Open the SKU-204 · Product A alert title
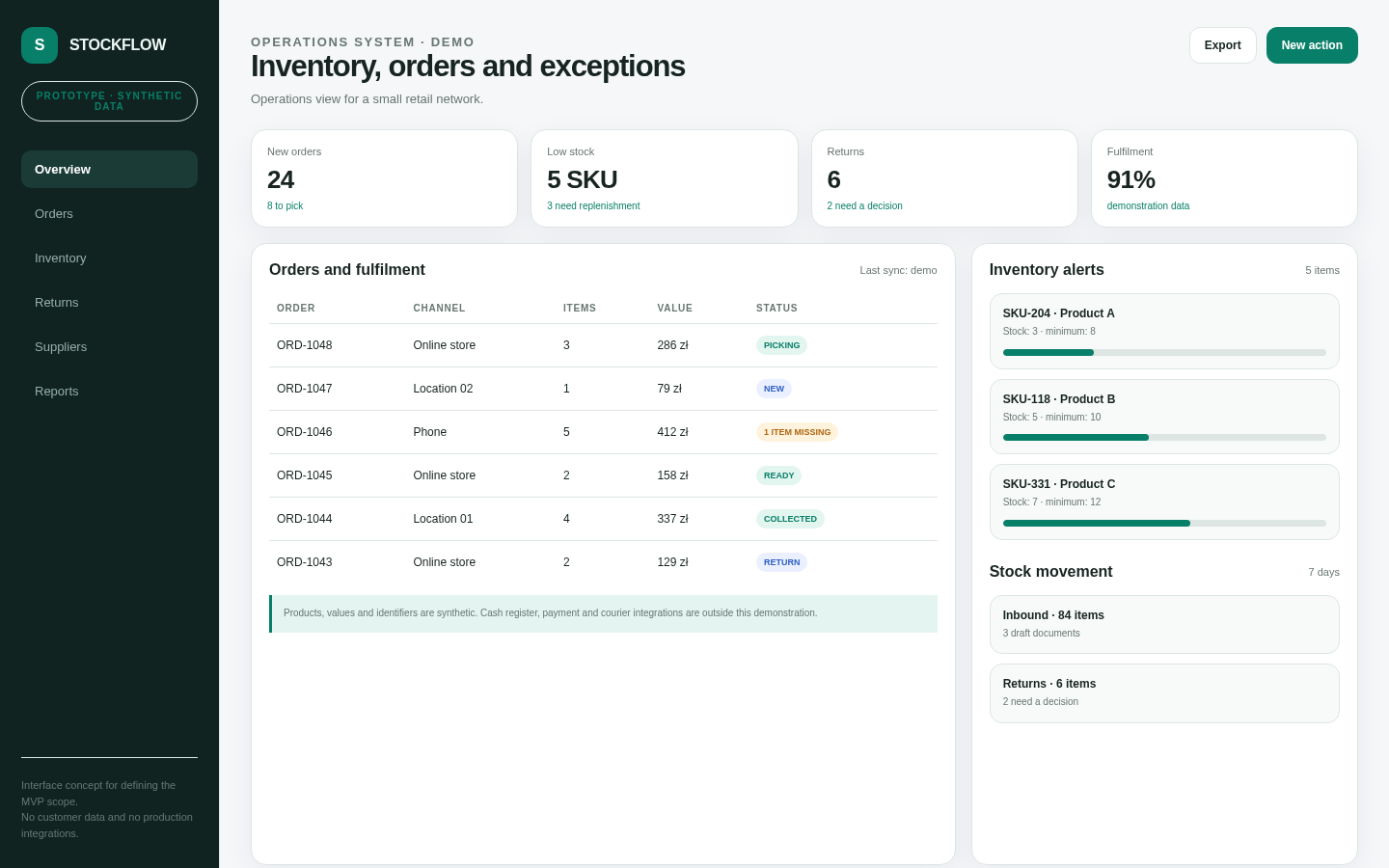The image size is (1389, 868). pos(1059,313)
